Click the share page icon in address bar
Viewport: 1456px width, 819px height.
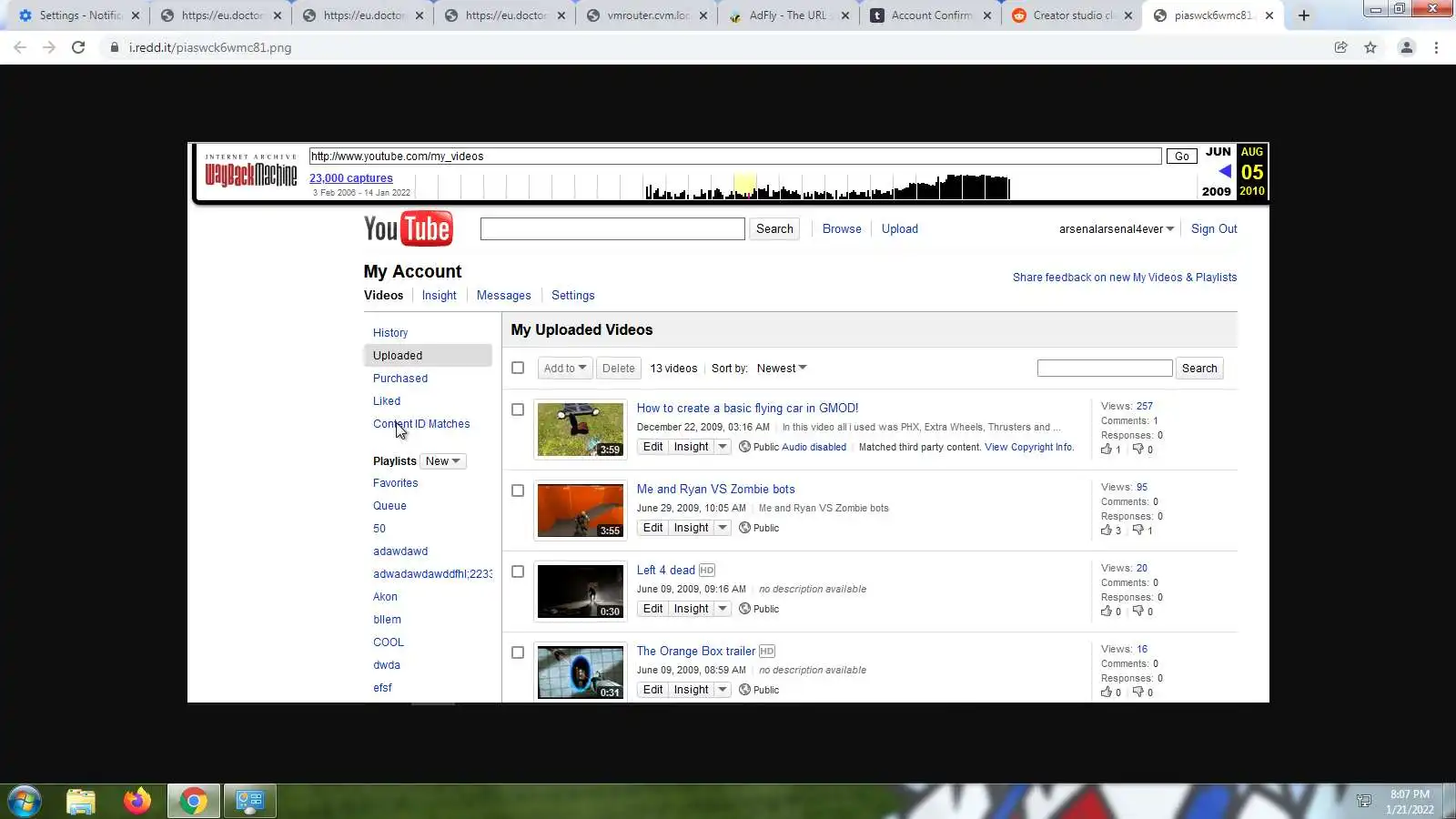(x=1340, y=47)
